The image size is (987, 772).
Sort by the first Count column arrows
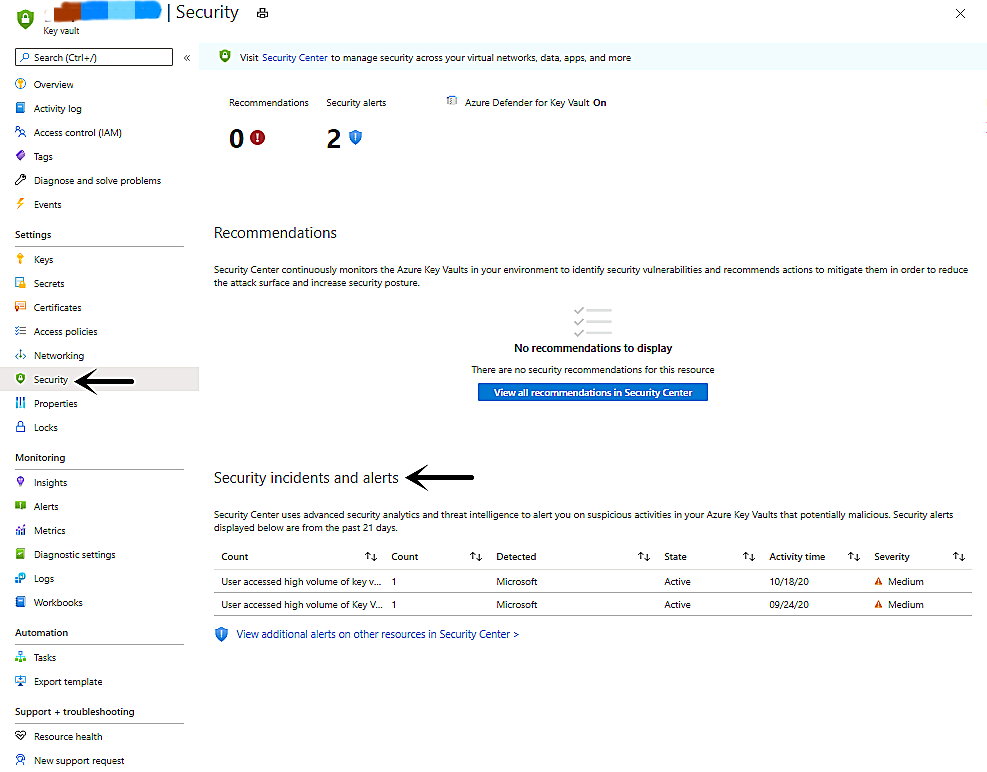pos(371,557)
